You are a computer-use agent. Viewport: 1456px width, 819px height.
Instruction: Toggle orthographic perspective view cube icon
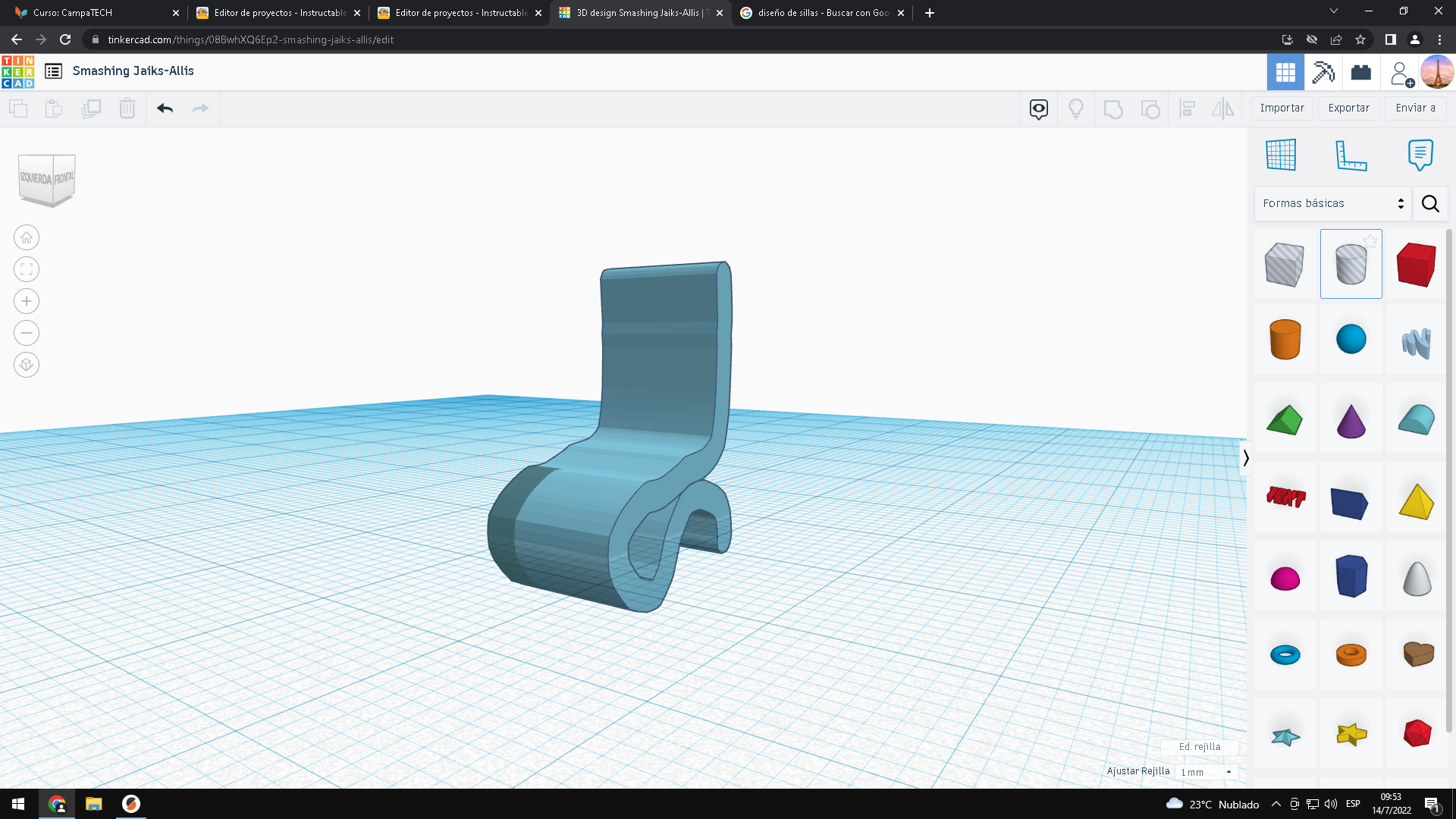(27, 365)
